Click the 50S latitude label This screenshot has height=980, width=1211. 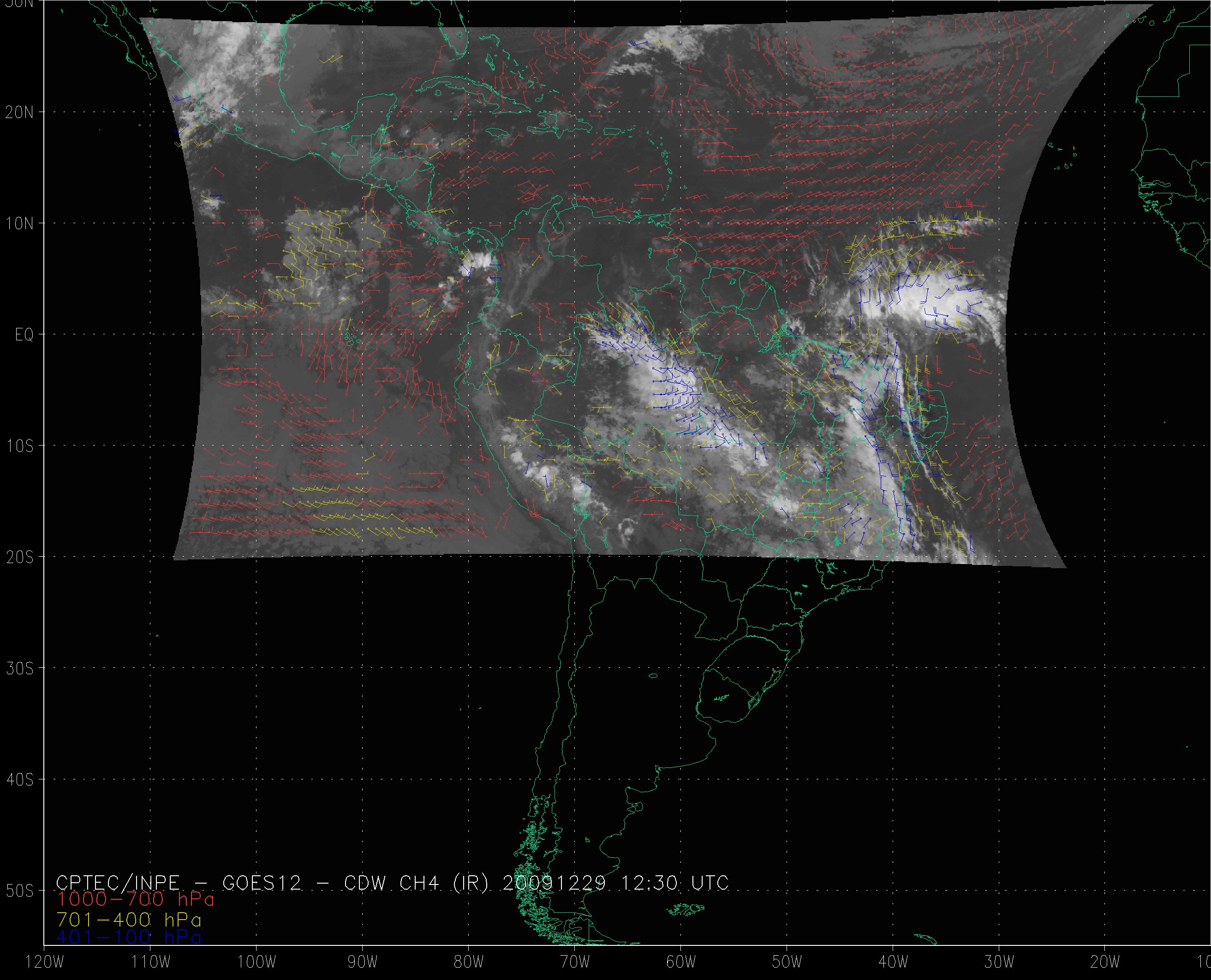click(19, 891)
